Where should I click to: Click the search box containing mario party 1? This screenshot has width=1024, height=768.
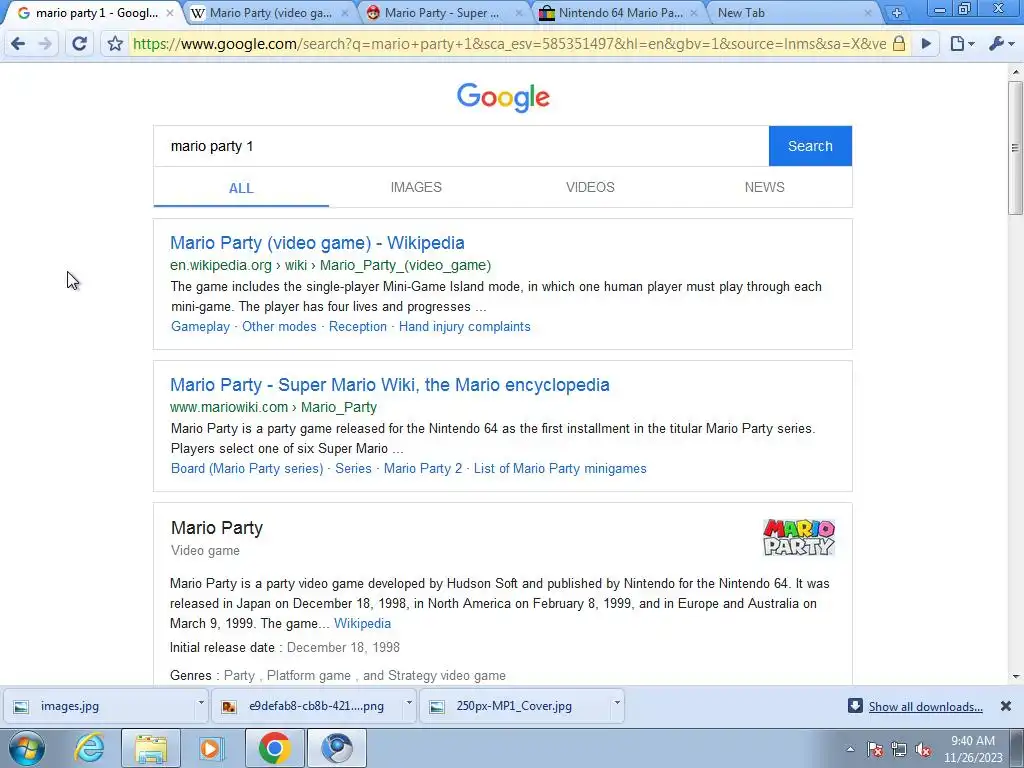click(x=461, y=146)
